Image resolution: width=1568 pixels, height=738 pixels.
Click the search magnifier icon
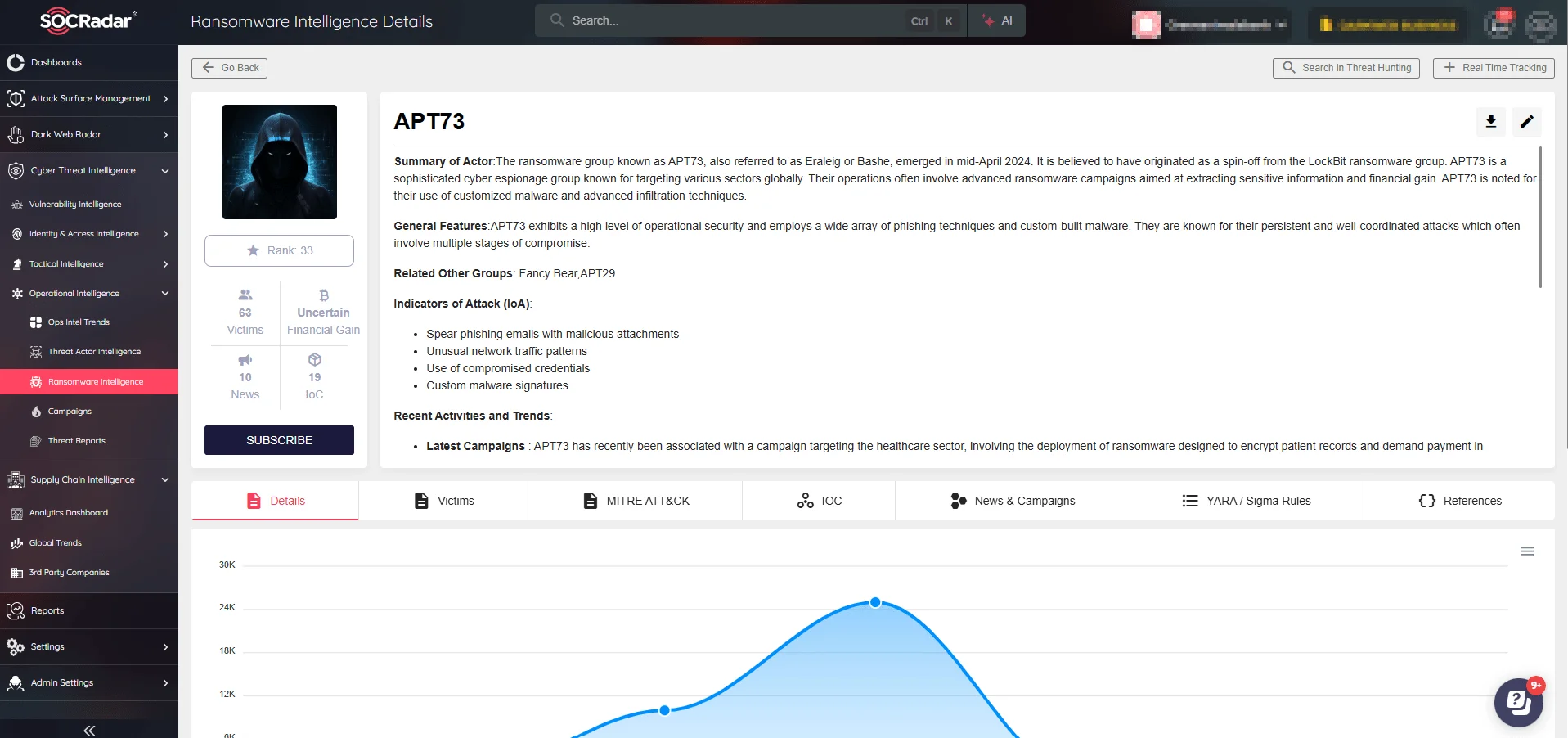pyautogui.click(x=557, y=20)
